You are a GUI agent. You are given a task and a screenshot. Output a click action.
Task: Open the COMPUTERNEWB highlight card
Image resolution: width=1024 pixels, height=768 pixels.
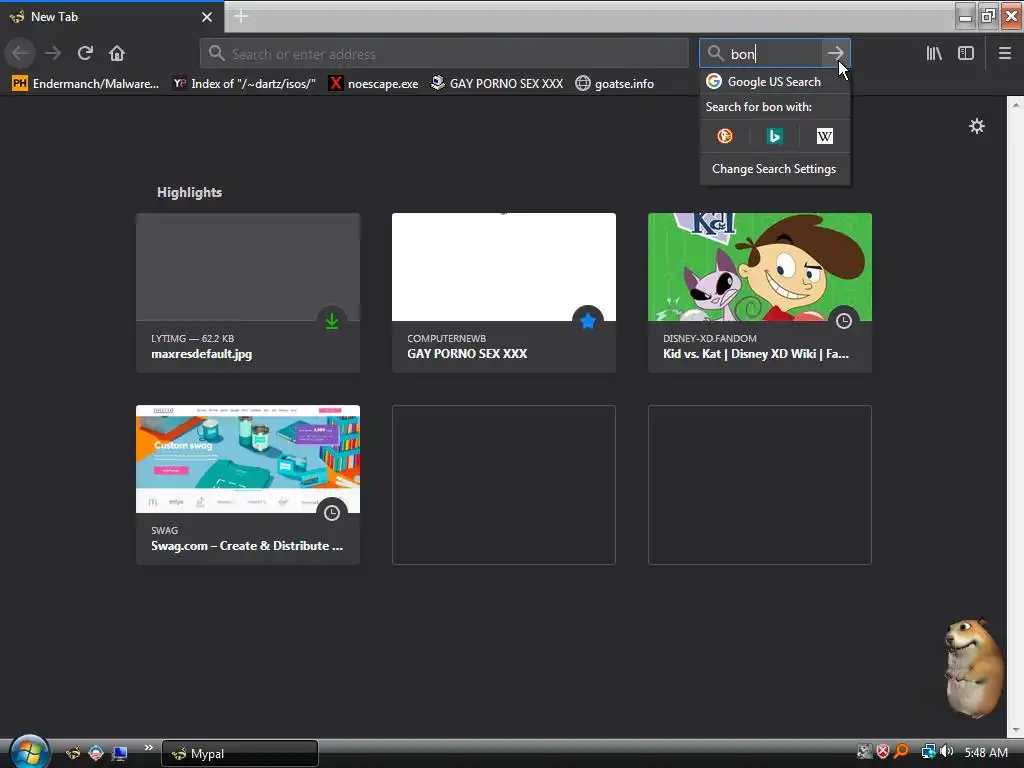(x=504, y=293)
